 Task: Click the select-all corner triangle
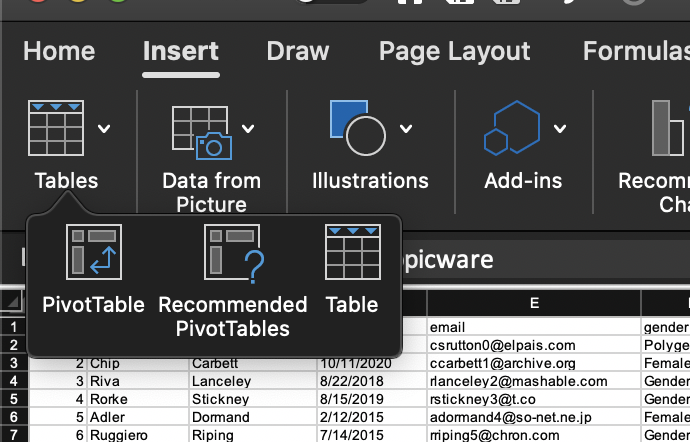click(x=12, y=301)
